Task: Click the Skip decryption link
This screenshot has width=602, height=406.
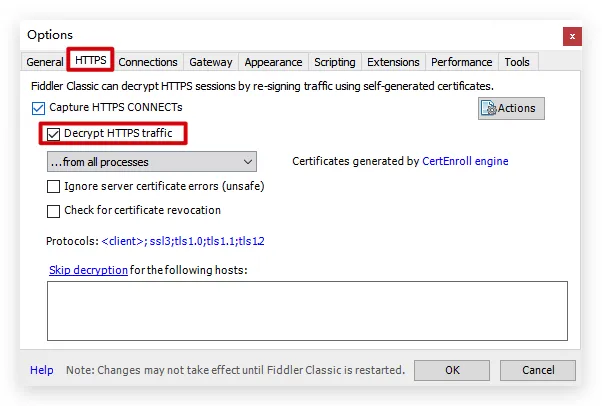Action: pyautogui.click(x=88, y=270)
